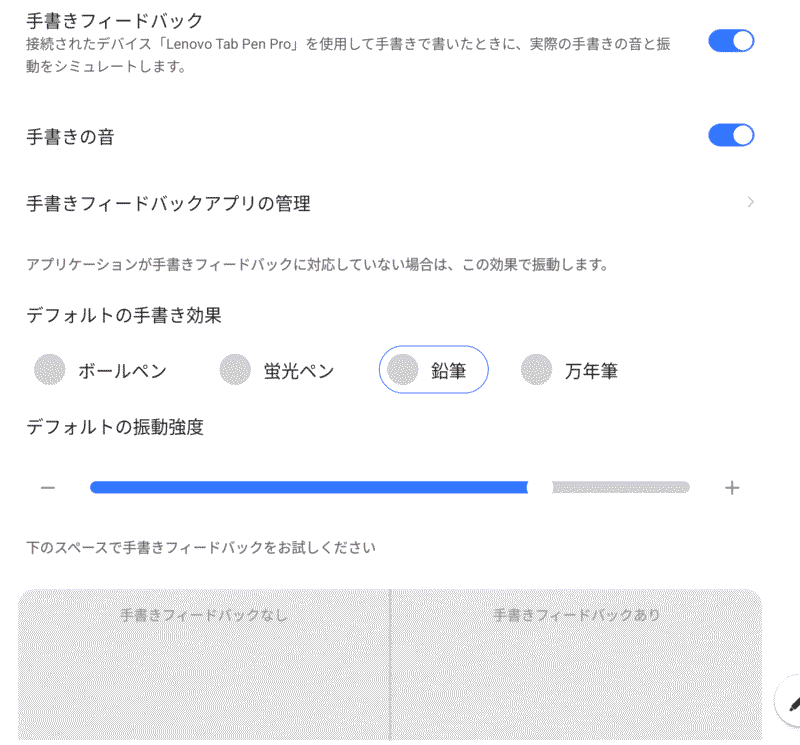Click the 鉛筆 label in the selected pill

coord(449,371)
